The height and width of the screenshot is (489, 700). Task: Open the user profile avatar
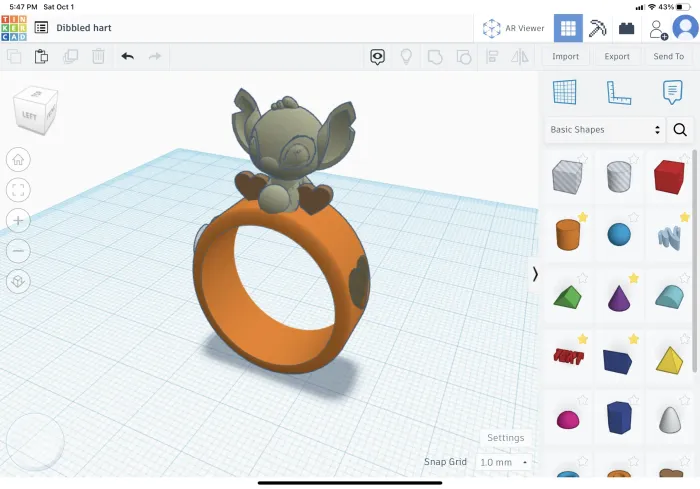tap(685, 28)
